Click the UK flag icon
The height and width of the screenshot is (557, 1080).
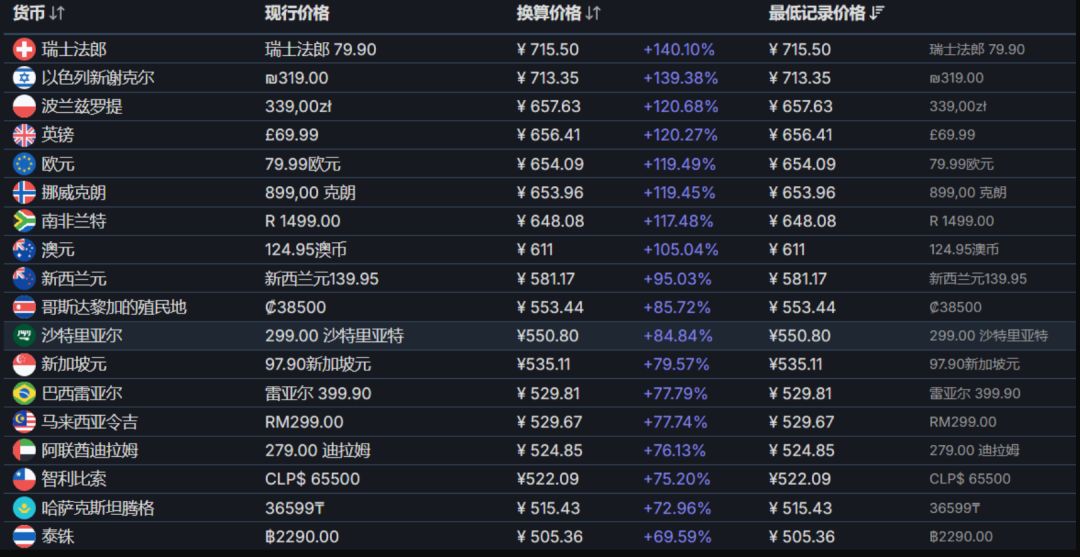pyautogui.click(x=24, y=135)
